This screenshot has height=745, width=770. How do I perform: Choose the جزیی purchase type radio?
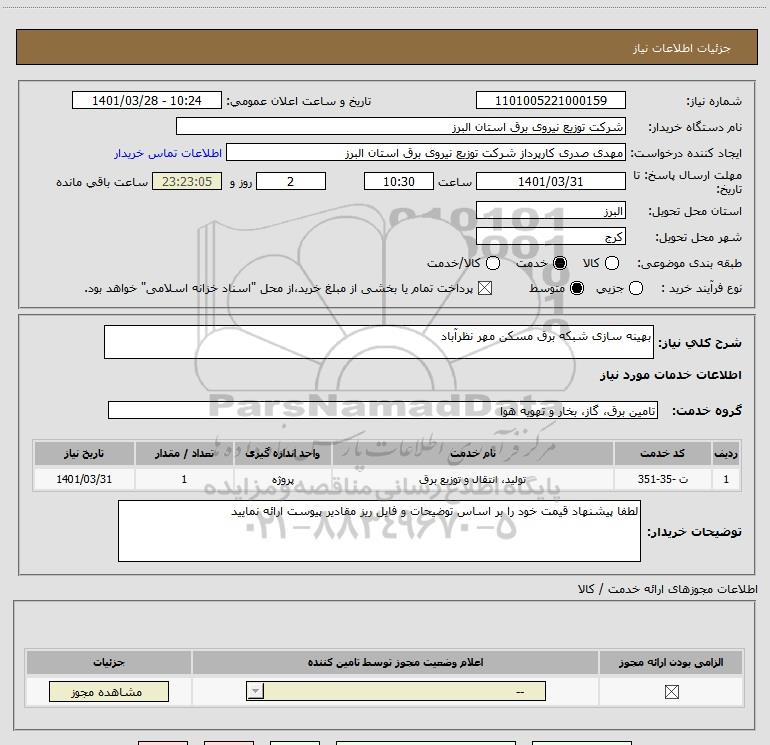[x=635, y=288]
